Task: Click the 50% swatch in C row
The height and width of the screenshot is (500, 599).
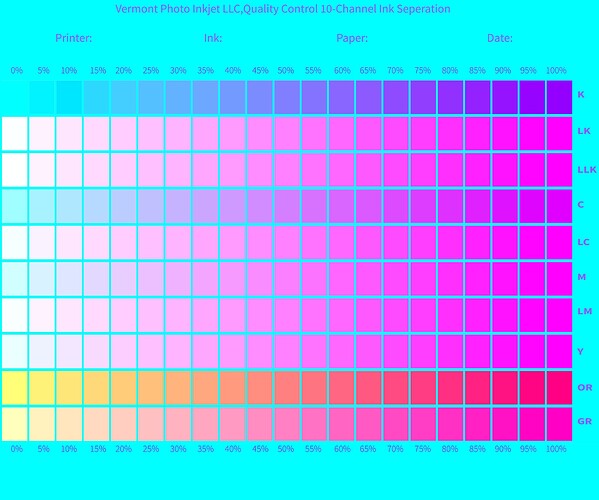Action: point(287,206)
